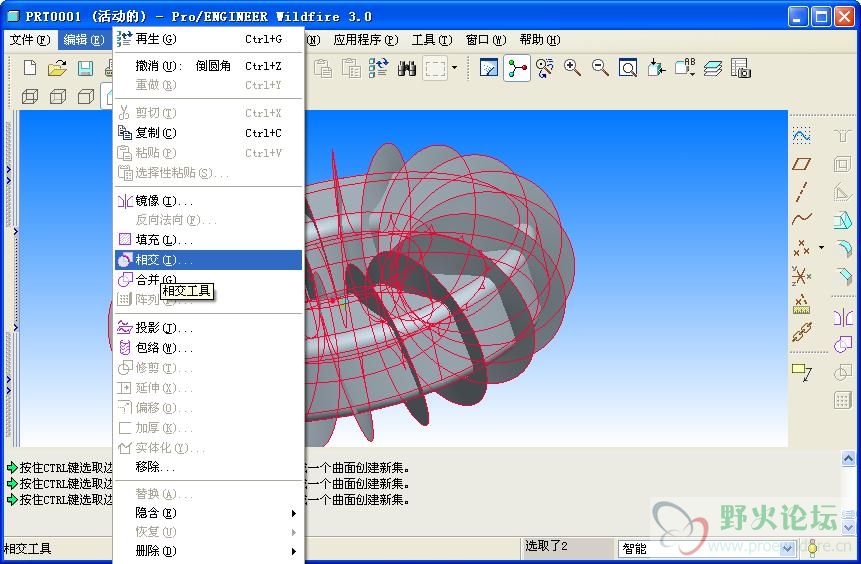
Task: Click the Zoom Out magnifier icon
Action: point(600,68)
